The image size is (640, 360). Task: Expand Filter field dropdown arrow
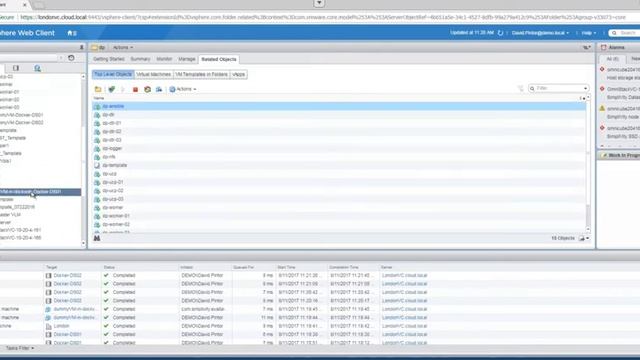(585, 89)
